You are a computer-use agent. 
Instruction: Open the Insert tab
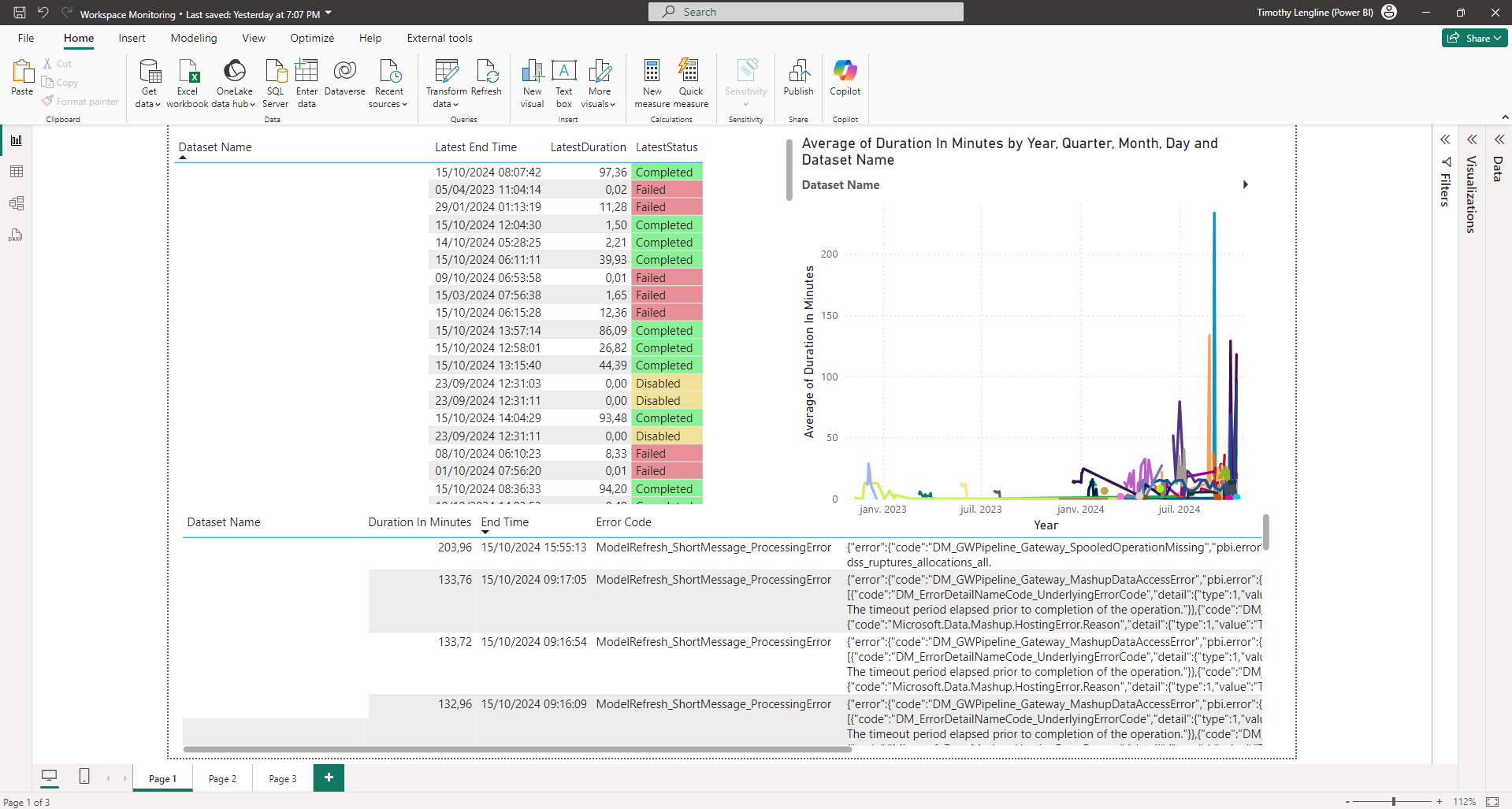pos(132,38)
